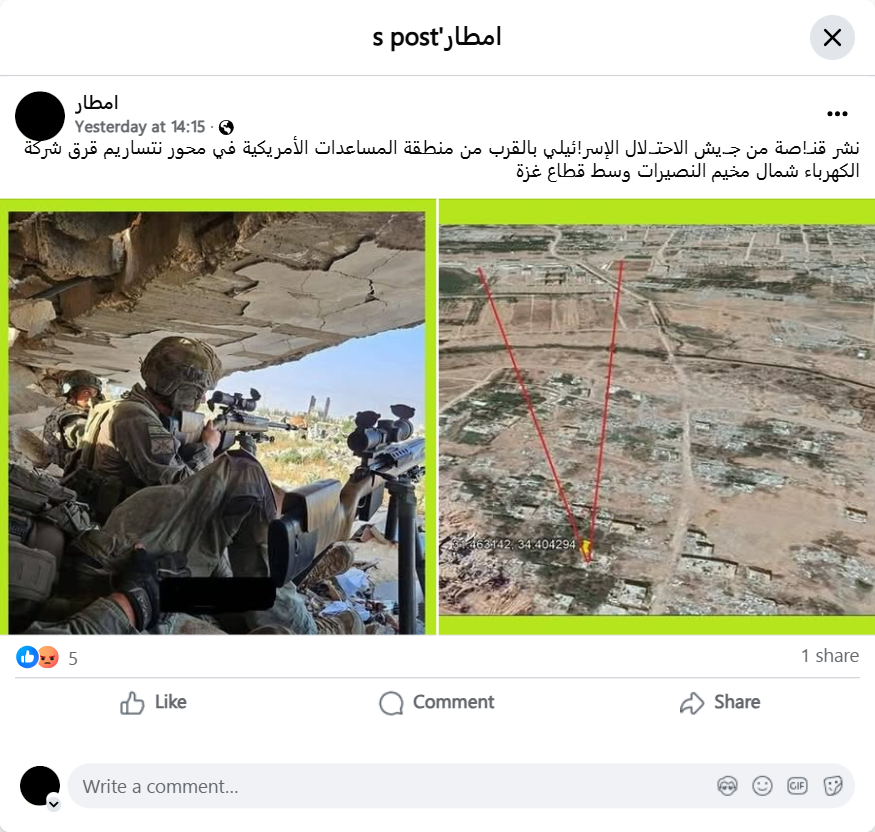Close the post dialog with X button
Screen dimensions: 875x832
831,37
